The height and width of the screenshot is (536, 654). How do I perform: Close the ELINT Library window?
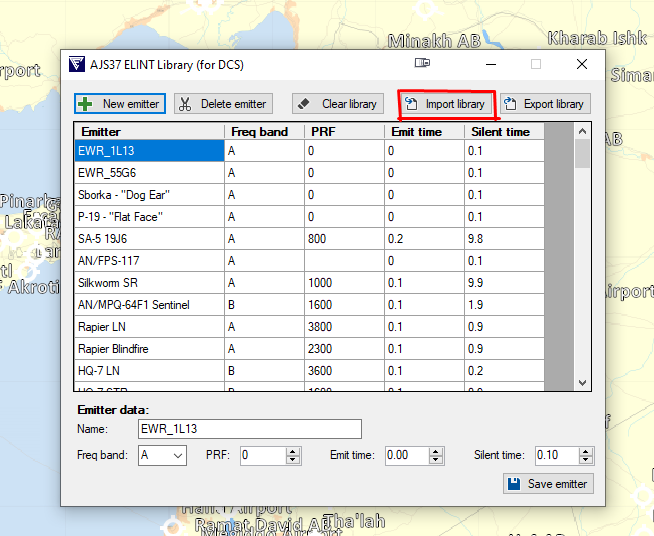point(582,64)
